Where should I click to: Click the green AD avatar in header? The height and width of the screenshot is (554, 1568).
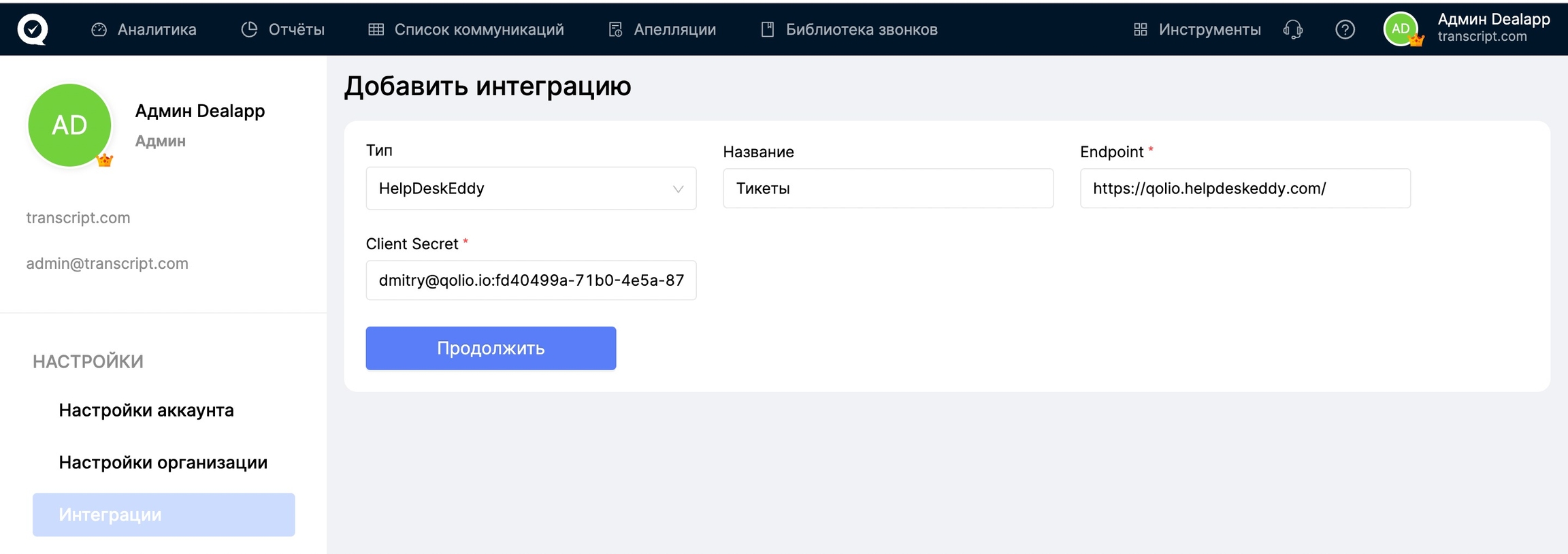tap(1401, 29)
